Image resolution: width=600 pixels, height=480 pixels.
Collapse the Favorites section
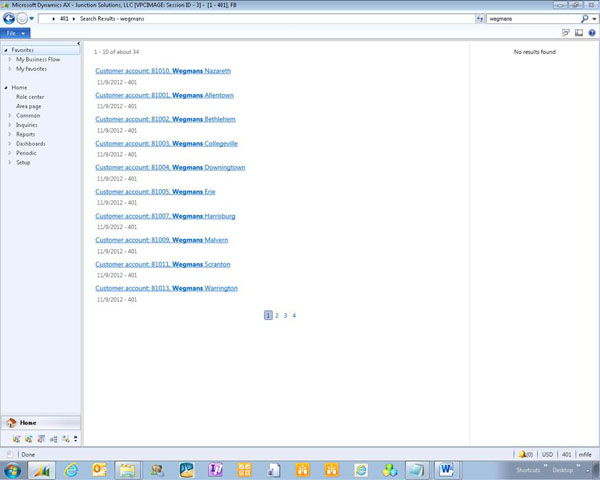click(x=6, y=50)
